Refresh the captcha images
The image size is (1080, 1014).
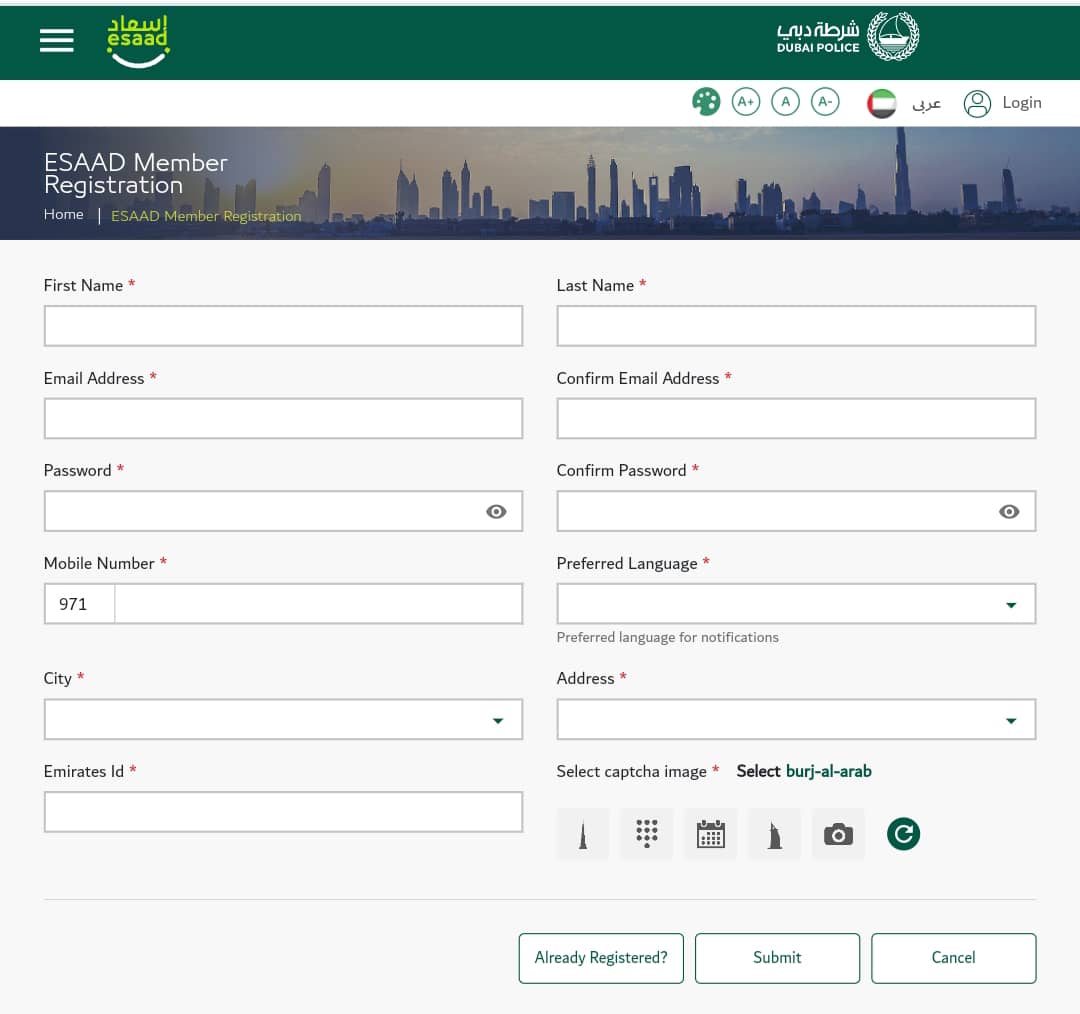[x=903, y=834]
